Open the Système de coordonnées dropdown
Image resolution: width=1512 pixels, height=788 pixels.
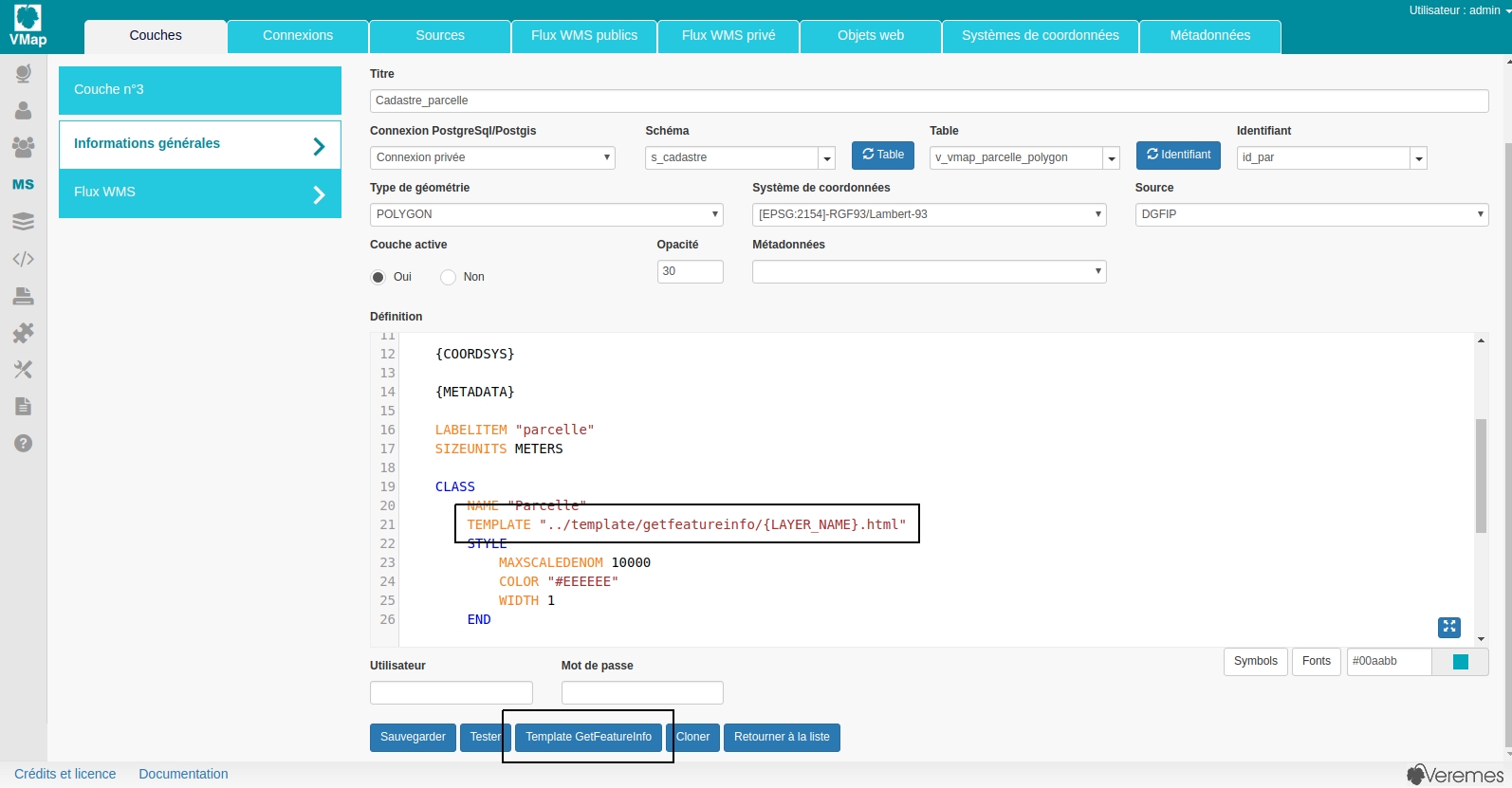(x=930, y=214)
